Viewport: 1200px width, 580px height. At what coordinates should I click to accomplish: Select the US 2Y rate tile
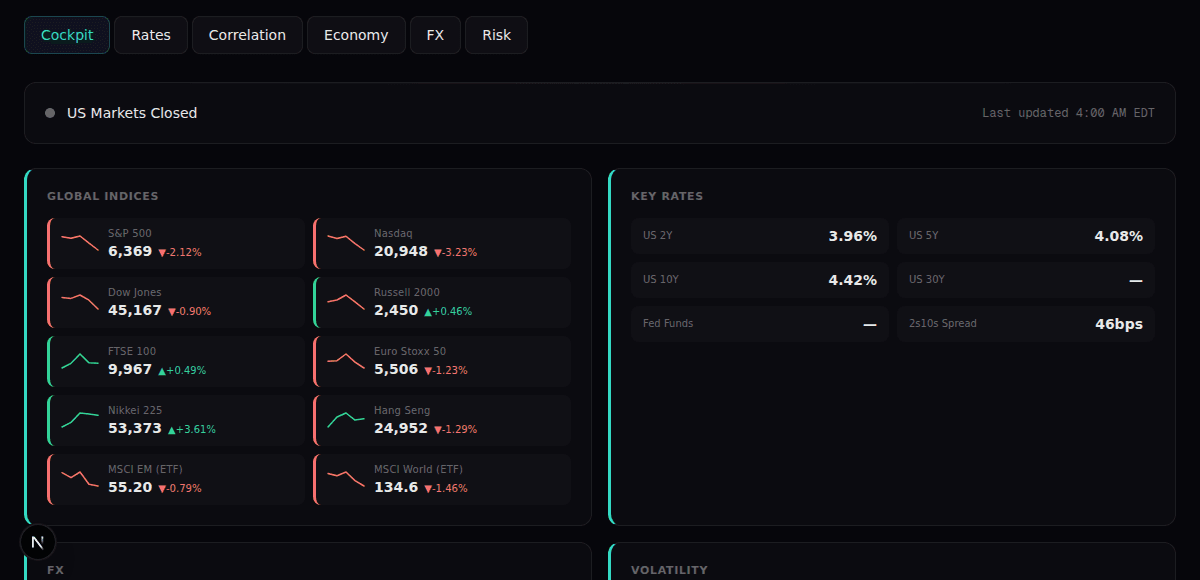pos(759,235)
